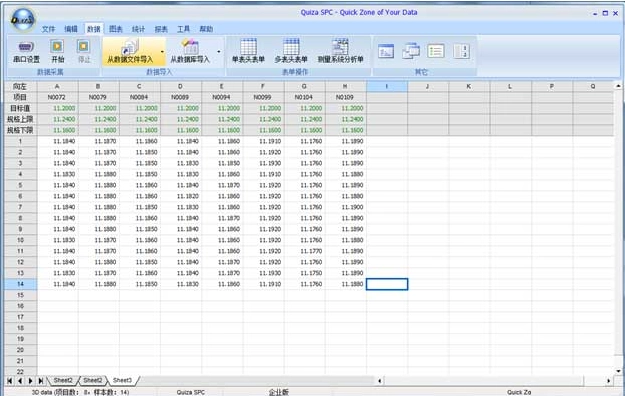Create a 多表头表单 multi-header sheet
The height and width of the screenshot is (396, 625).
point(291,51)
